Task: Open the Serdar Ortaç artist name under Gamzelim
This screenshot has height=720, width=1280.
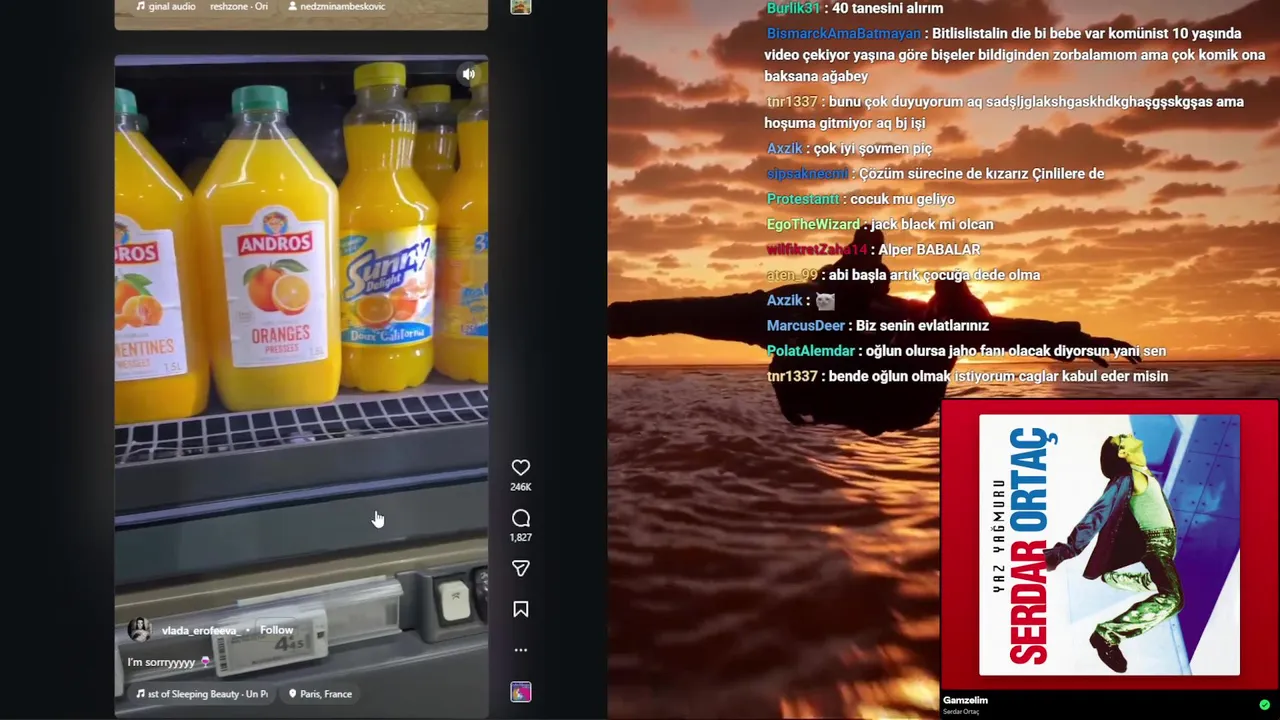Action: tap(961, 712)
